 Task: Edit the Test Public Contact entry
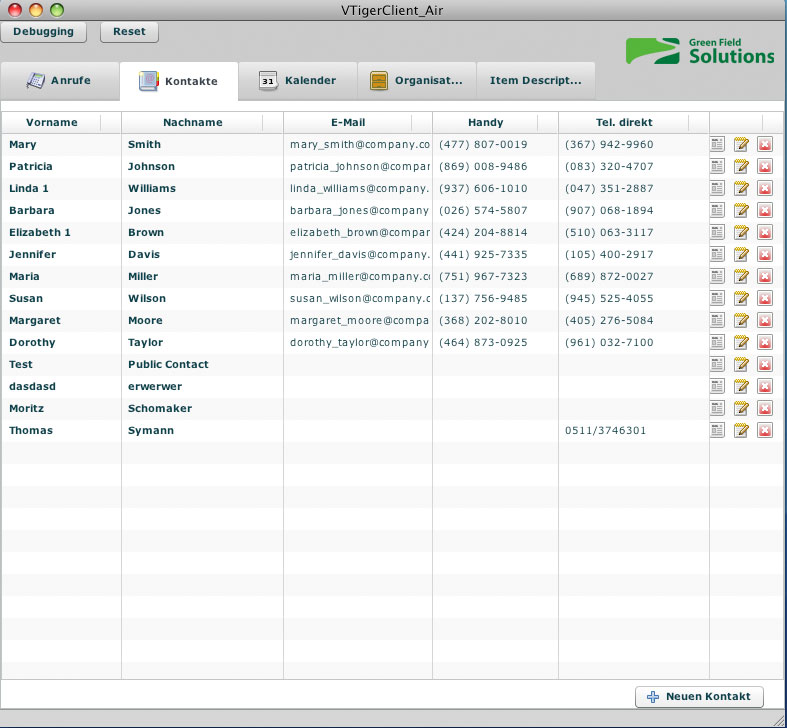741,364
